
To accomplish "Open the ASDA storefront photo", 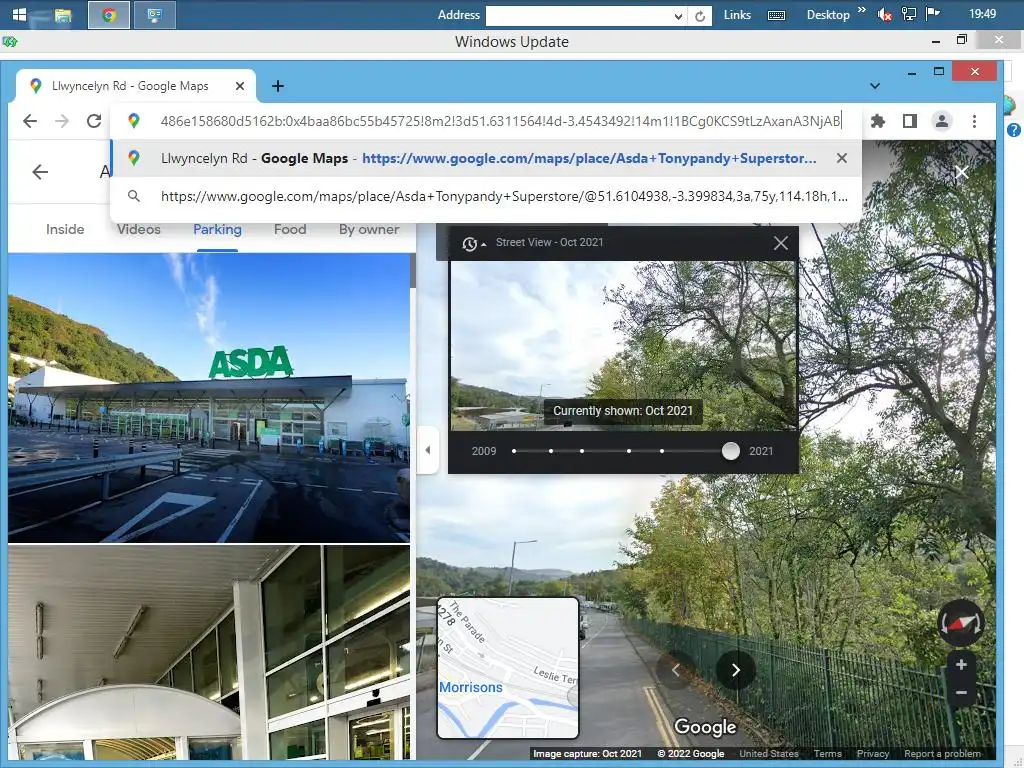I will (x=209, y=398).
